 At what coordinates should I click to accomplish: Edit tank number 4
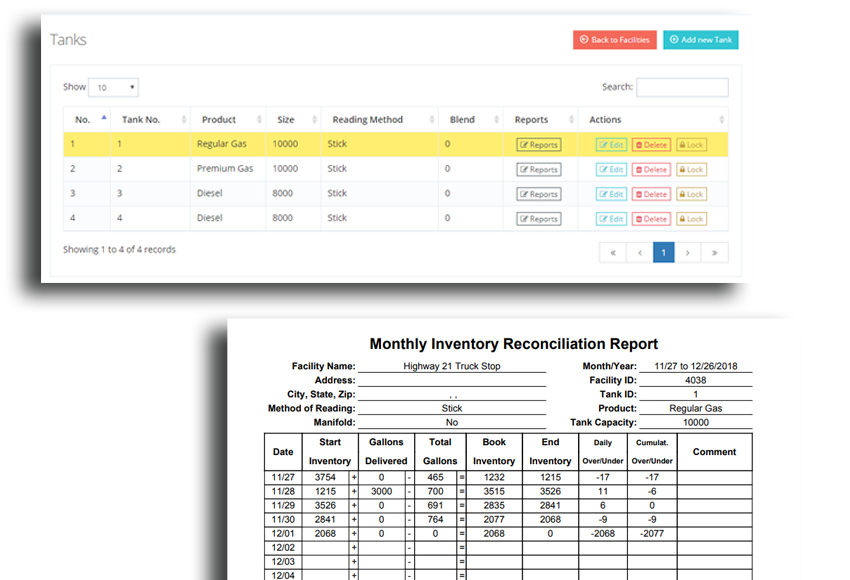(611, 219)
